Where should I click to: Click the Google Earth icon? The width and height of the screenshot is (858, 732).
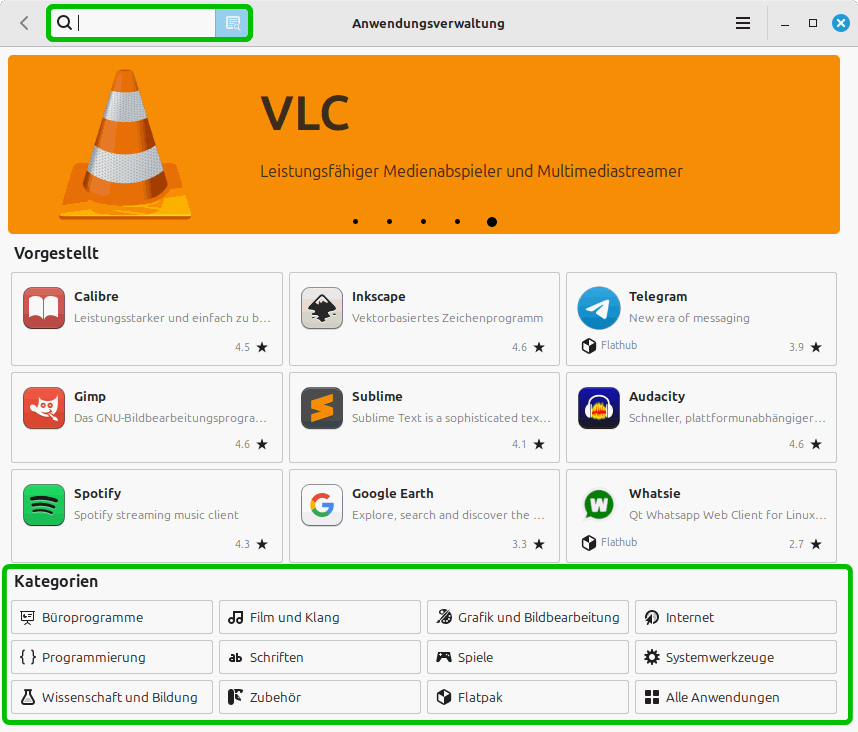(322, 505)
